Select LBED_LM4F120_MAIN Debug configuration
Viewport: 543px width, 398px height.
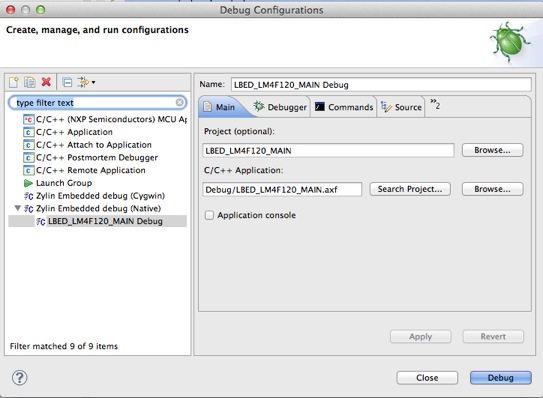click(x=105, y=221)
